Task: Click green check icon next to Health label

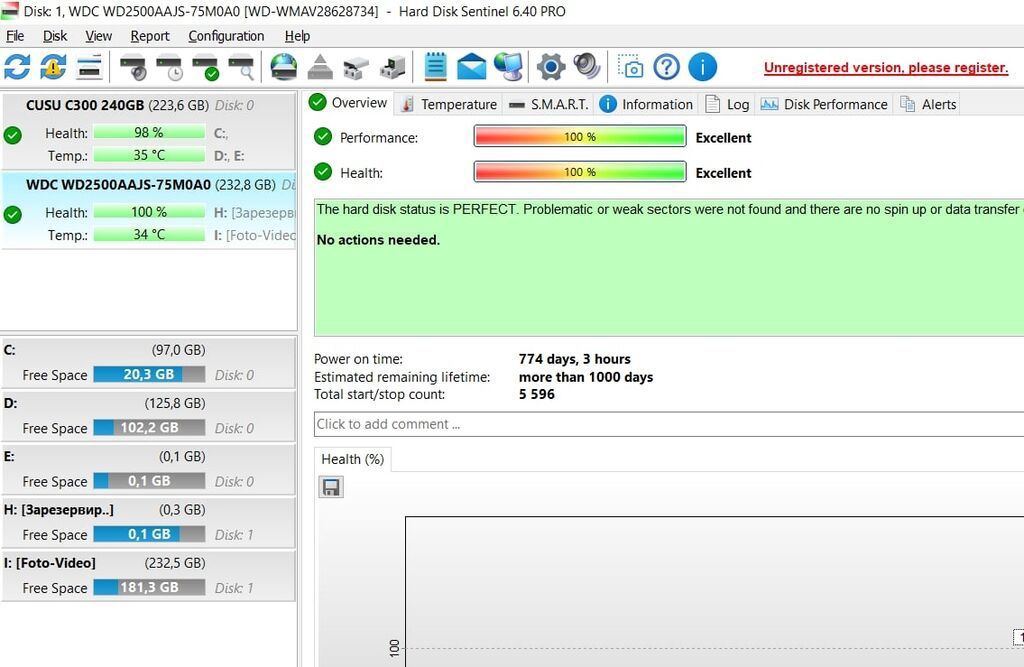Action: (x=323, y=172)
